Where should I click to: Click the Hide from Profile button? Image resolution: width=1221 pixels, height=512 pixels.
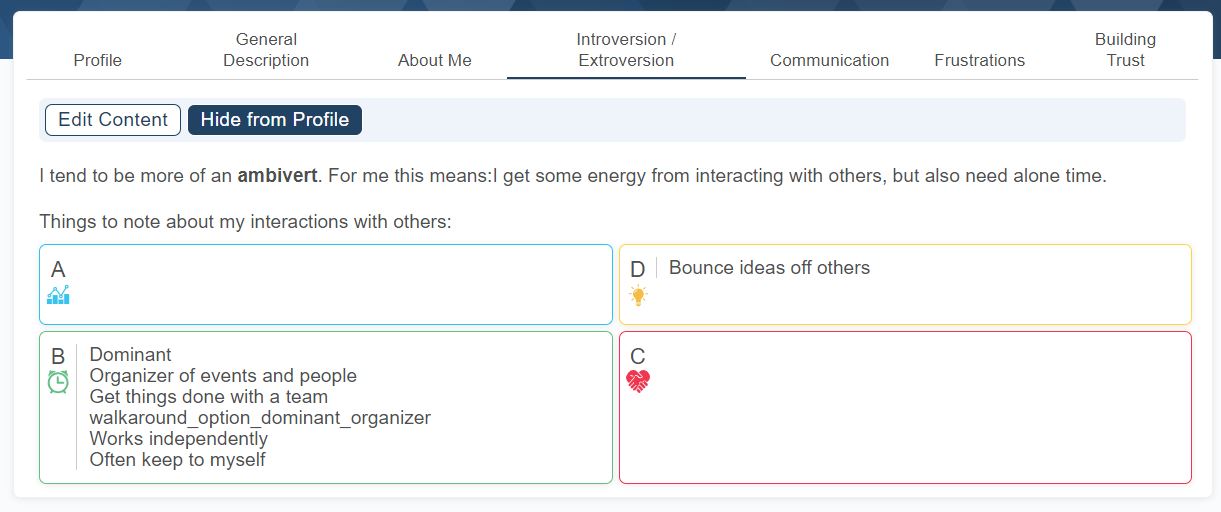point(275,120)
